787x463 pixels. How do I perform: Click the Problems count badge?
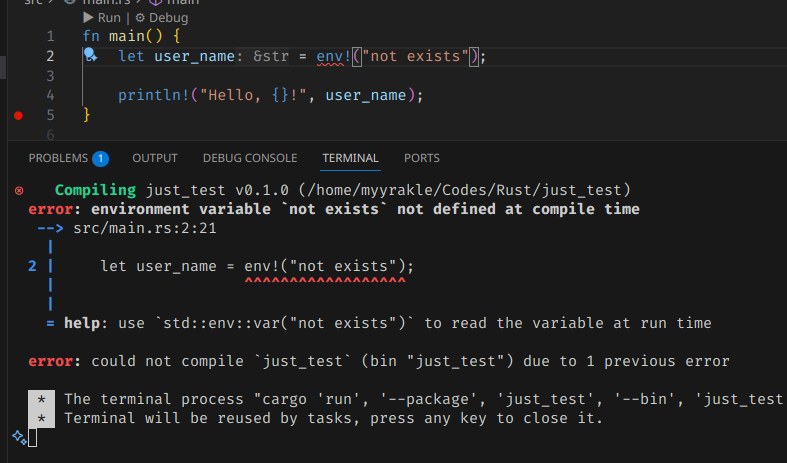pos(100,158)
